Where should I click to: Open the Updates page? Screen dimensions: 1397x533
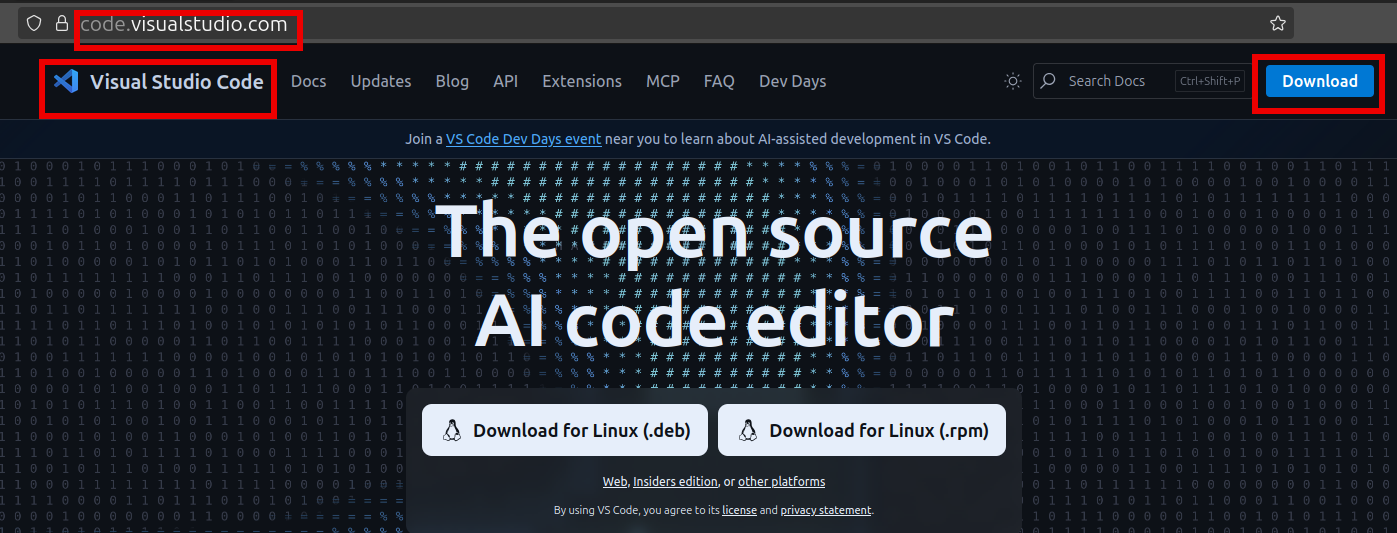(x=381, y=81)
